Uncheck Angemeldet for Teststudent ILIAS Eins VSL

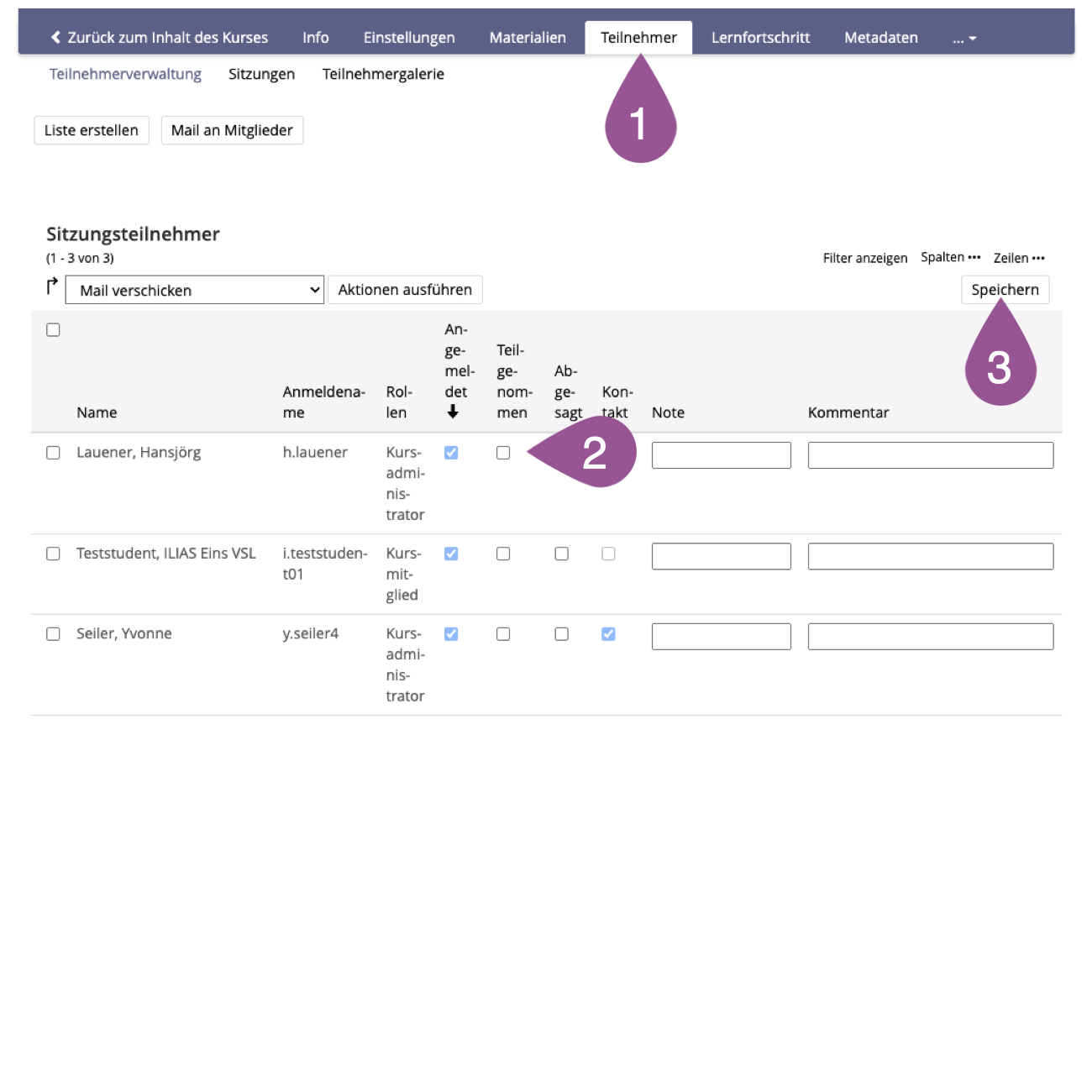pyautogui.click(x=451, y=554)
